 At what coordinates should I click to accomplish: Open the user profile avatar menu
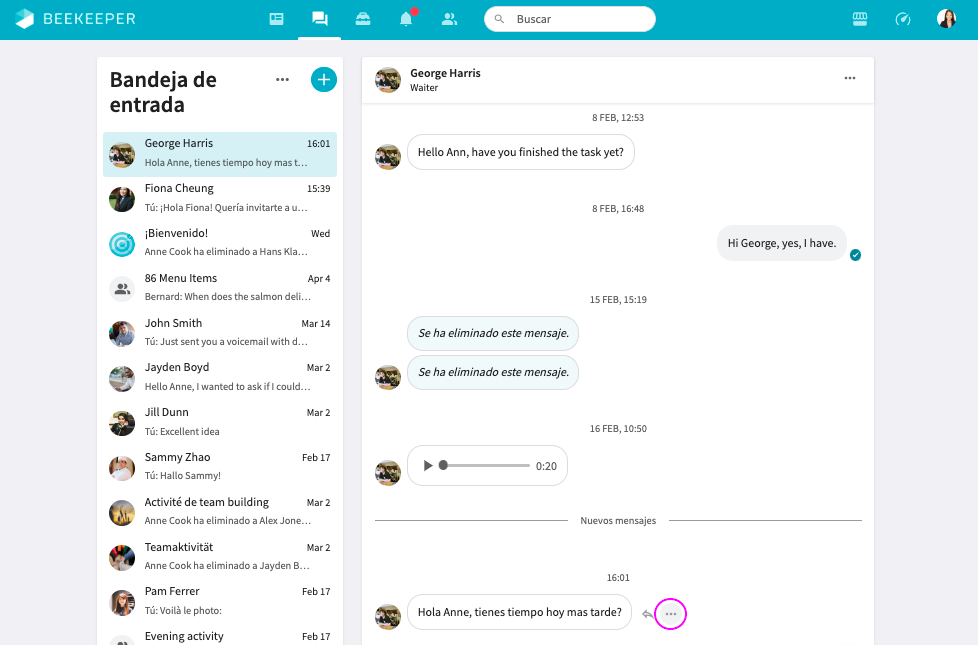tap(946, 19)
